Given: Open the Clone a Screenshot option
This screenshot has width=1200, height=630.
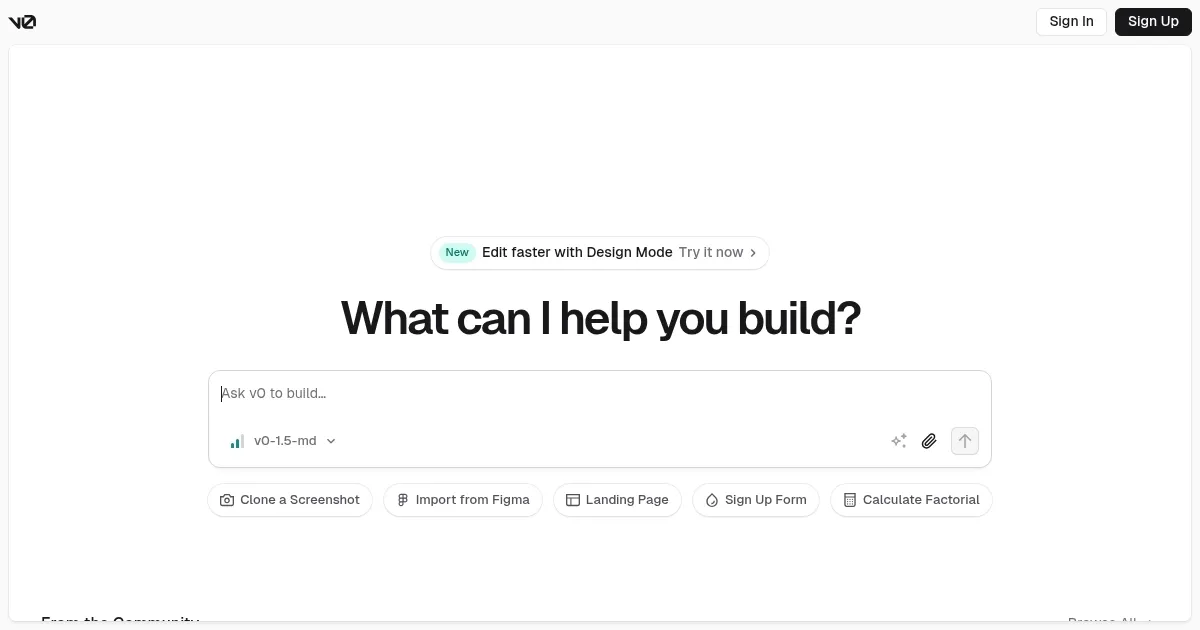Looking at the screenshot, I should point(290,499).
